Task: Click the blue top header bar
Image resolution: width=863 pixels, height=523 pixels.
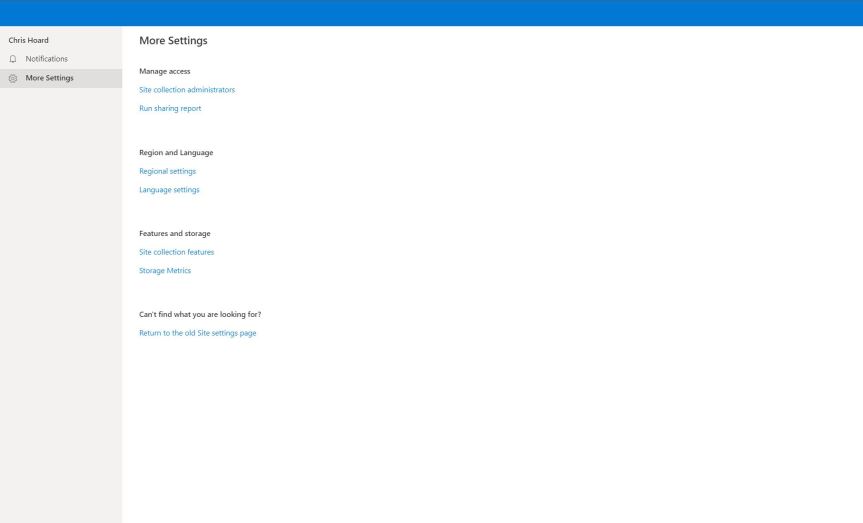Action: tap(431, 12)
